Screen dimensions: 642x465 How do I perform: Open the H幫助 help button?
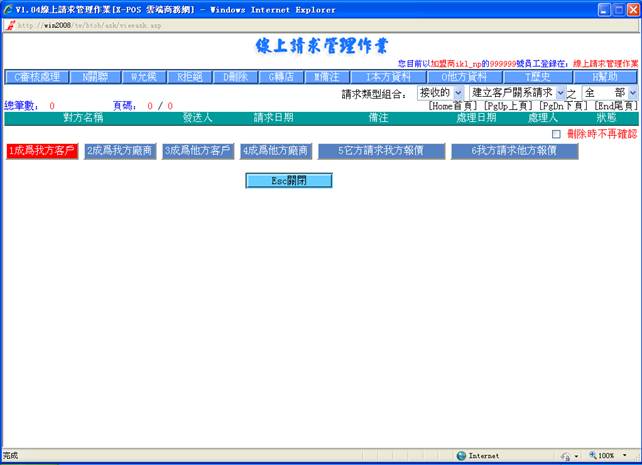[602, 77]
